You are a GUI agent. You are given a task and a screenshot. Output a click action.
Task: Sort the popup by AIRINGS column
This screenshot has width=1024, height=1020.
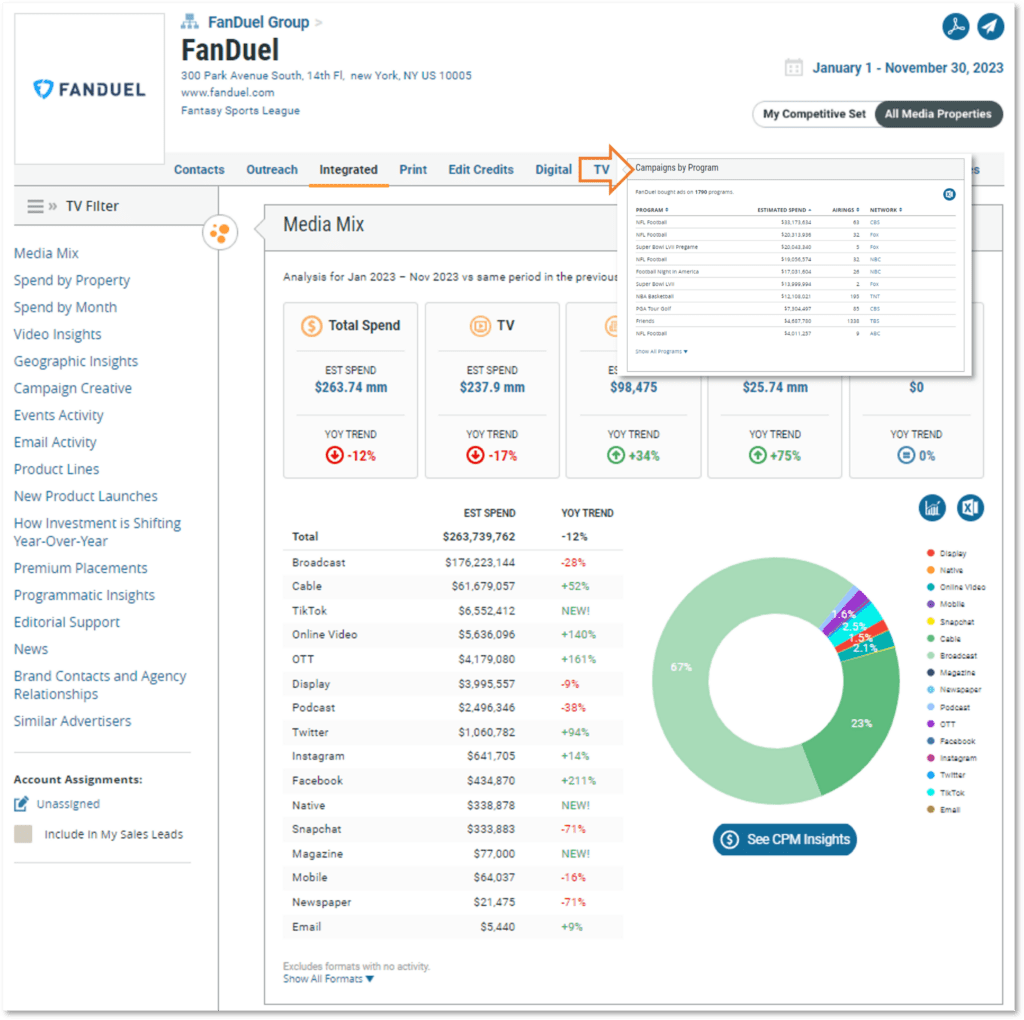[845, 210]
